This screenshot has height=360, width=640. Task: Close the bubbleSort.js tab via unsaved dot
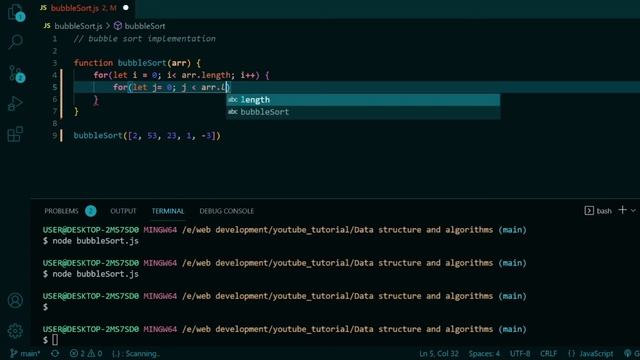(x=126, y=8)
